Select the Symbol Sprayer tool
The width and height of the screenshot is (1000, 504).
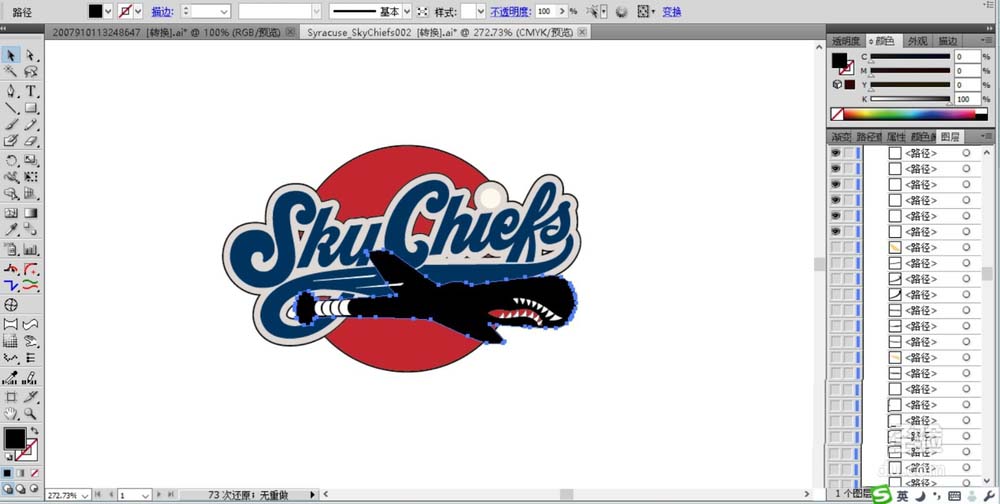coord(11,249)
